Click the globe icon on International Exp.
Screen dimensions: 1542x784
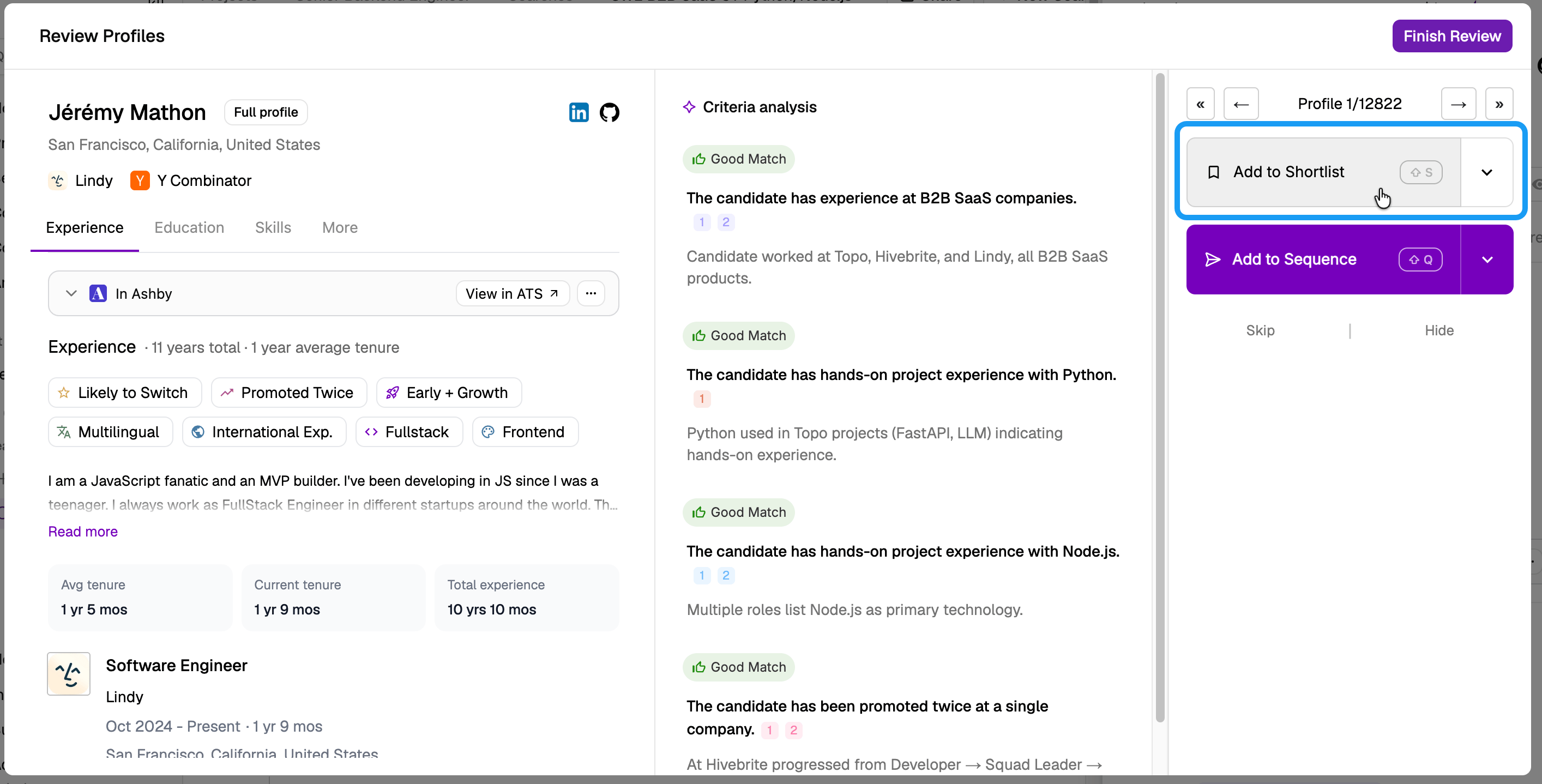(x=197, y=432)
